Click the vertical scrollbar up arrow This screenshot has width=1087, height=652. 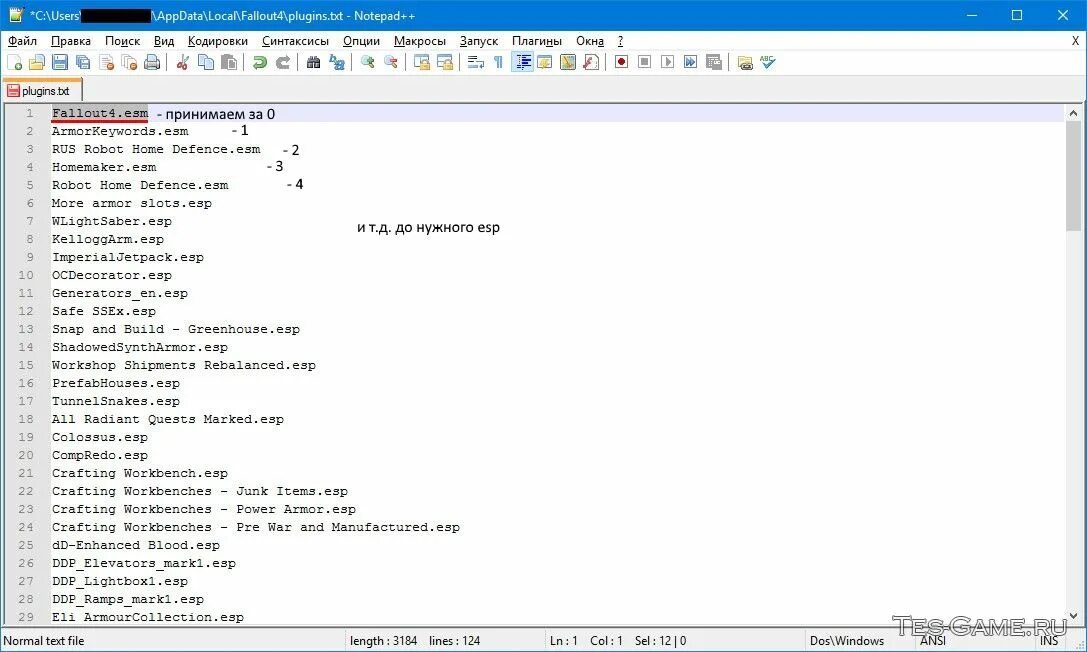[1073, 113]
